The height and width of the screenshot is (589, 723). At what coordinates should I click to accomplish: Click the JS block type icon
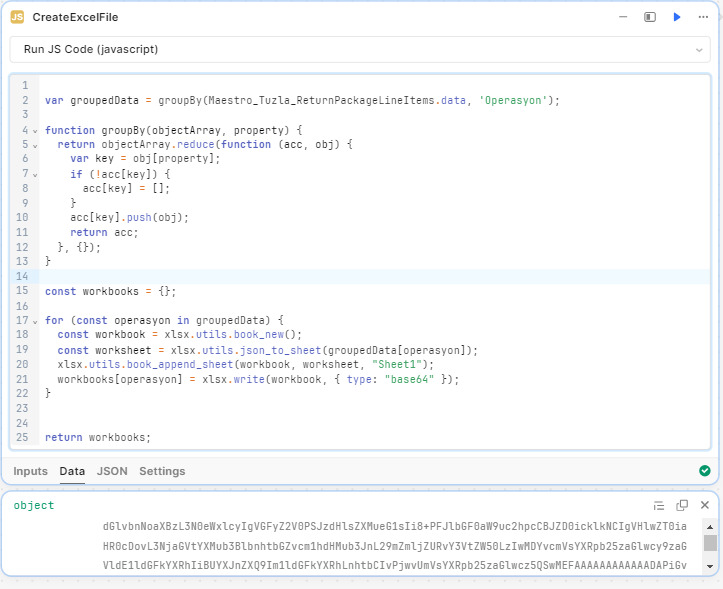tap(17, 17)
